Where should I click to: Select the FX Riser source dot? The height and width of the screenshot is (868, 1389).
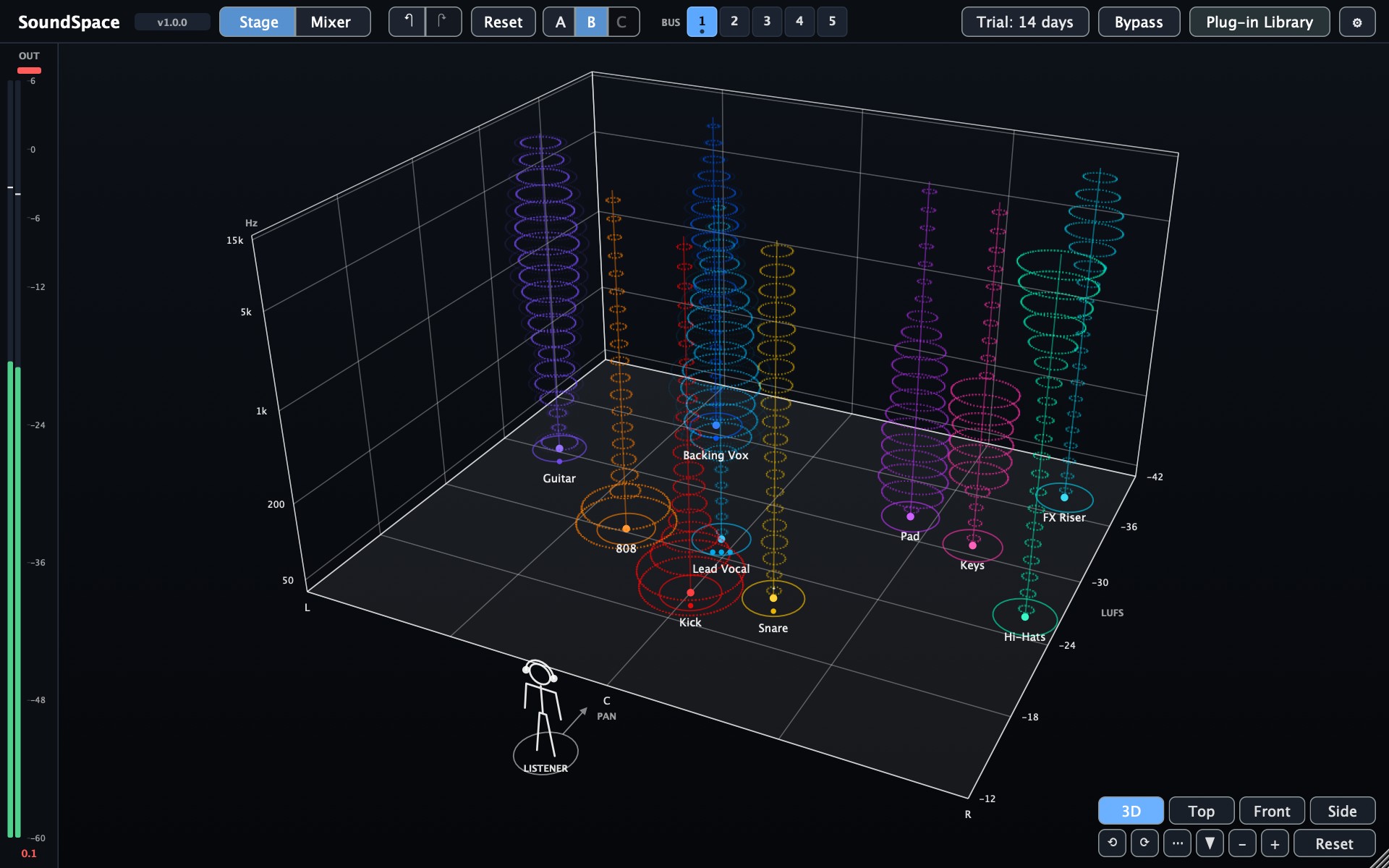pyautogui.click(x=1064, y=498)
